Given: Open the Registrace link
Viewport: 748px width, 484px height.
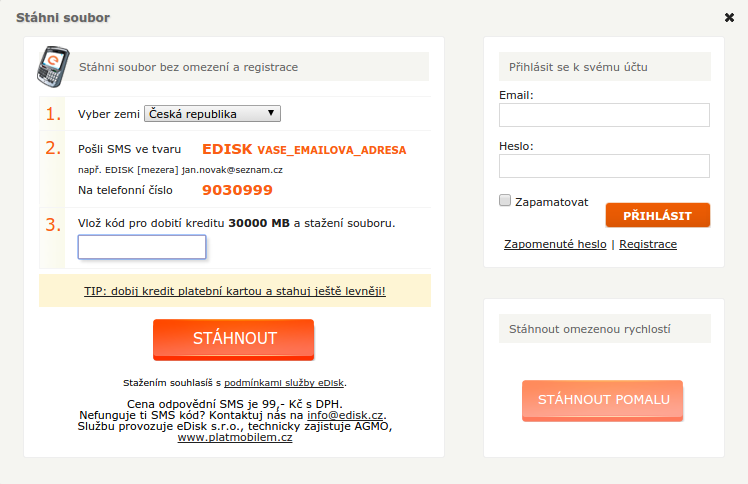Looking at the screenshot, I should pos(648,244).
